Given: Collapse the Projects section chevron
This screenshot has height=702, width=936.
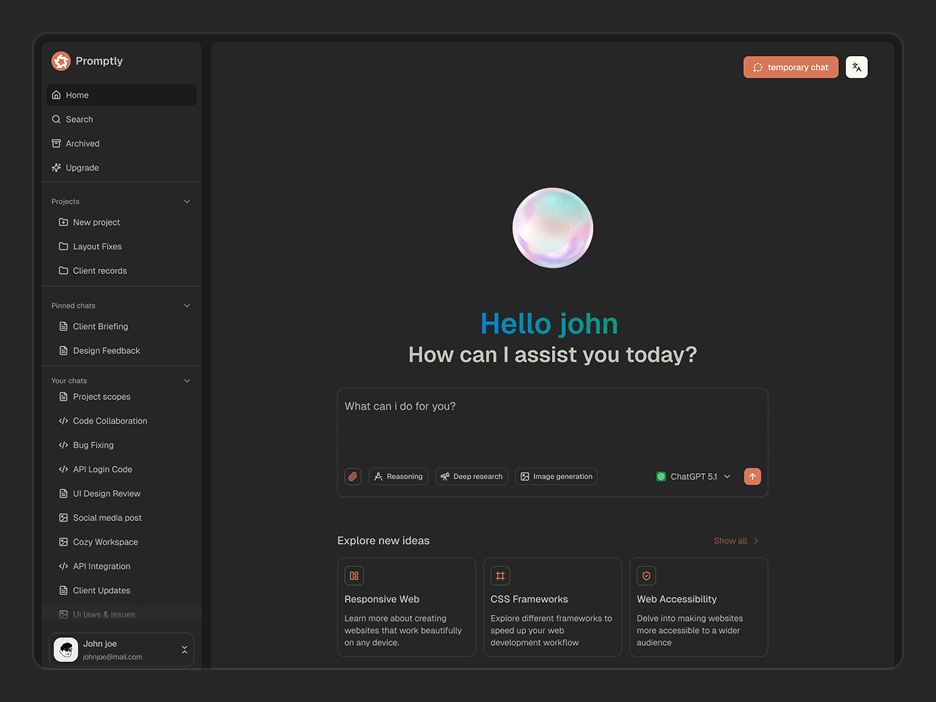Looking at the screenshot, I should pyautogui.click(x=187, y=202).
